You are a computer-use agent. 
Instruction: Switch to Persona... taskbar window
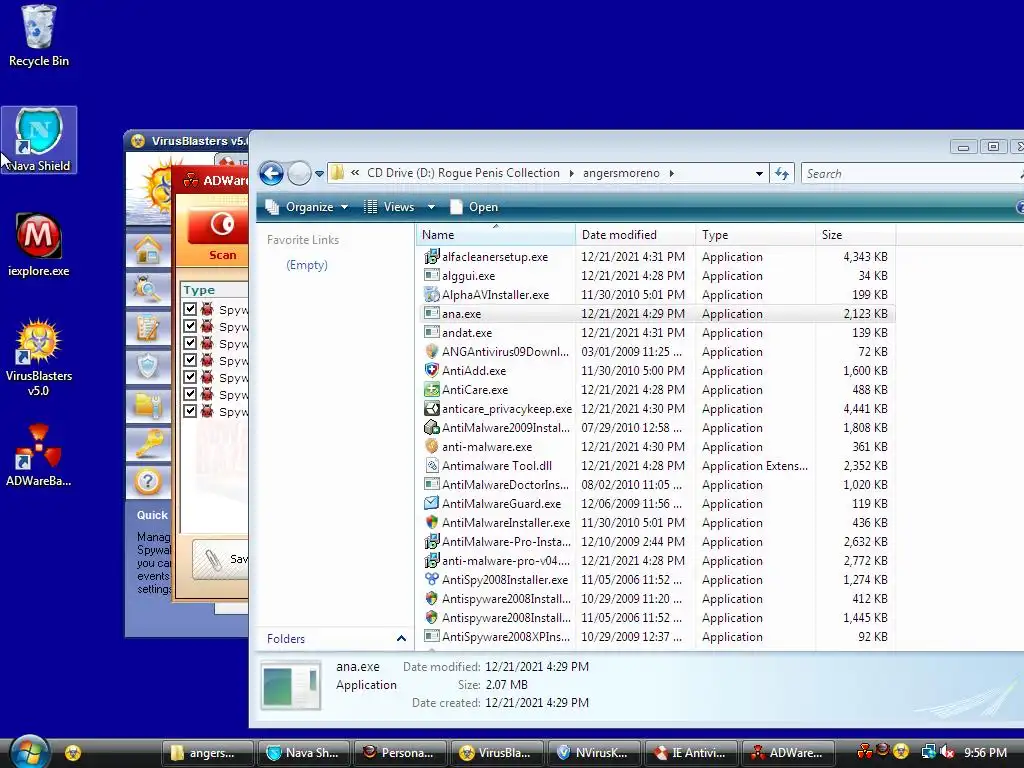pyautogui.click(x=400, y=753)
